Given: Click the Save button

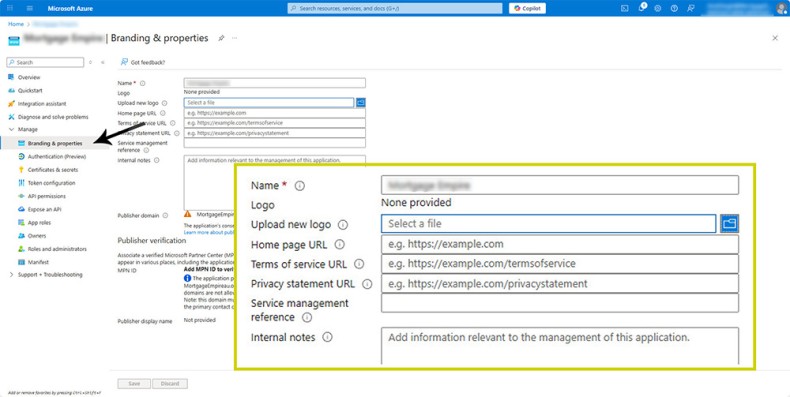Looking at the screenshot, I should pos(134,383).
